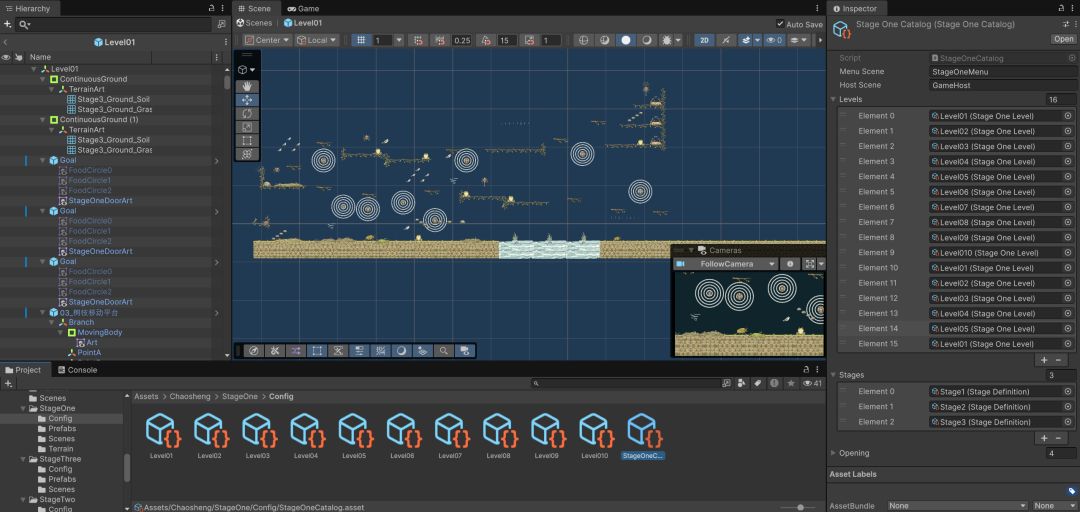
Task: Open the Center pivot dropdown
Action: 267,40
